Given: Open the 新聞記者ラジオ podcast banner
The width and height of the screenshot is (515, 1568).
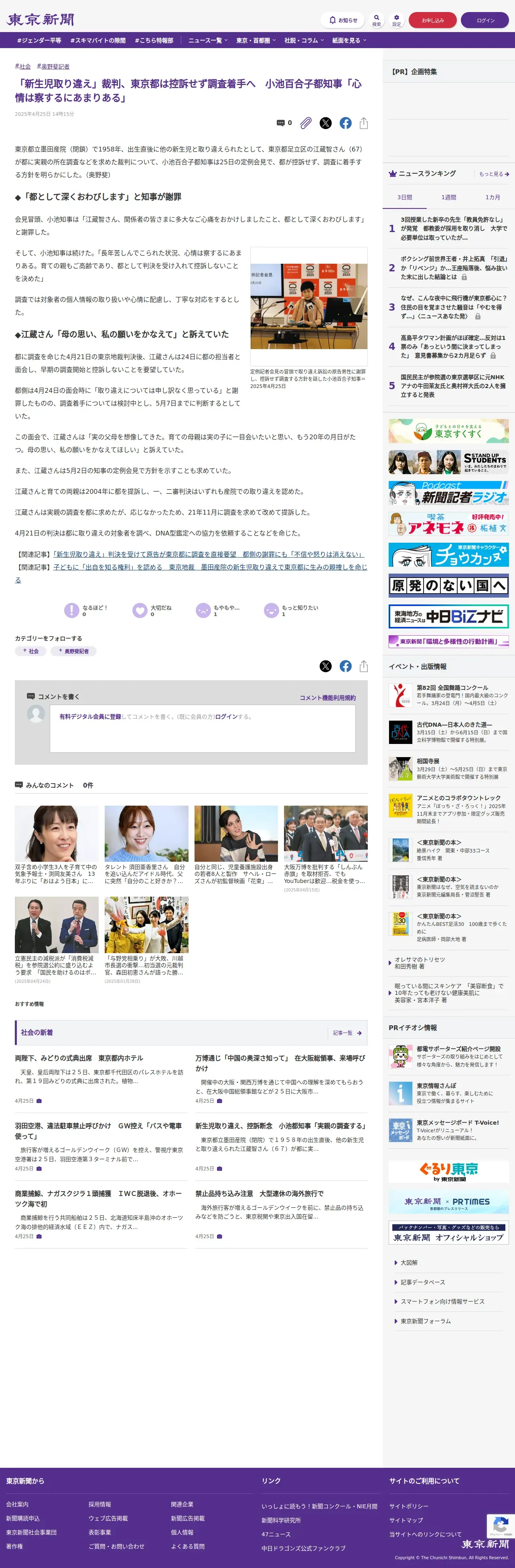Looking at the screenshot, I should 448,493.
